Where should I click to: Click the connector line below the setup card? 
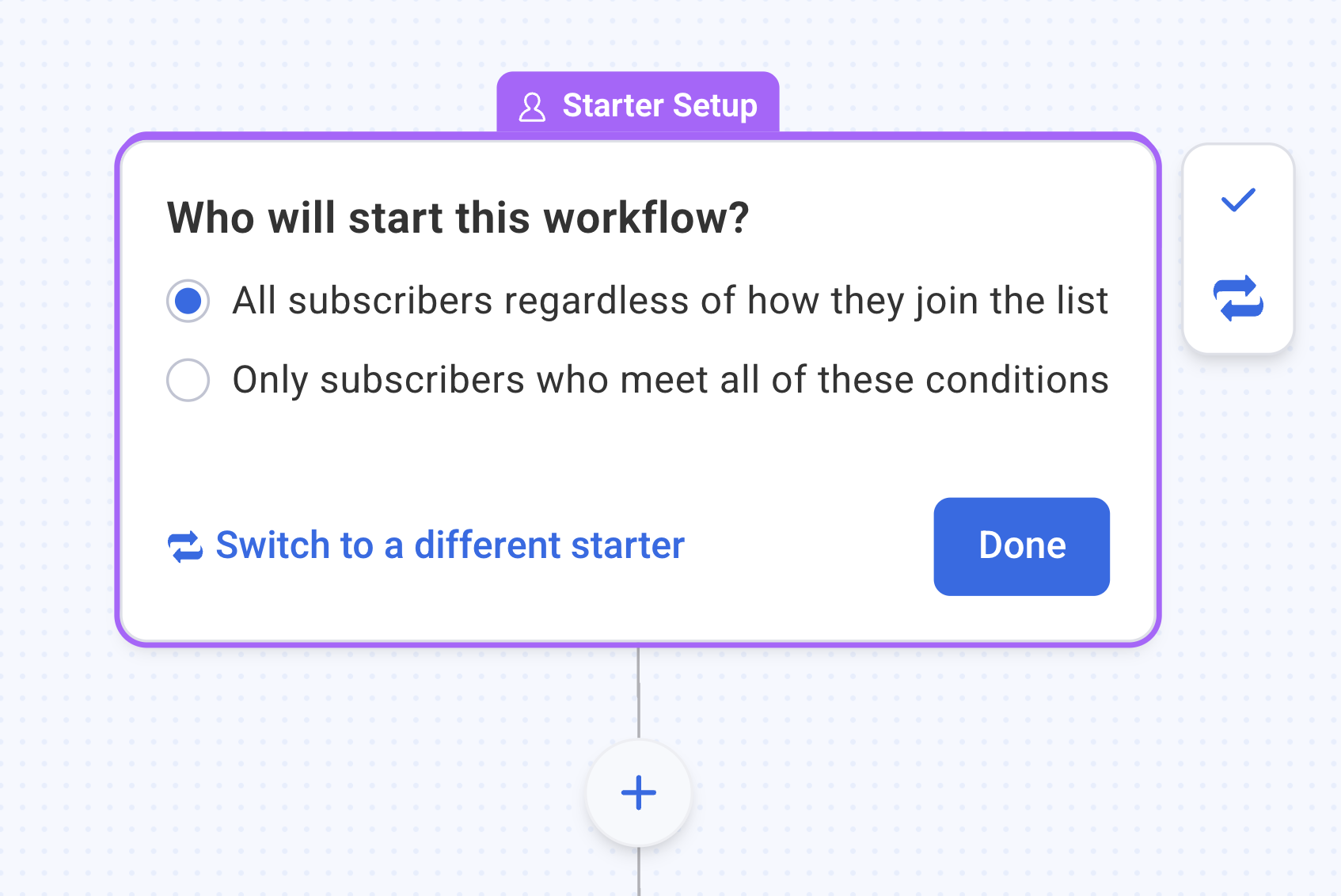639,693
